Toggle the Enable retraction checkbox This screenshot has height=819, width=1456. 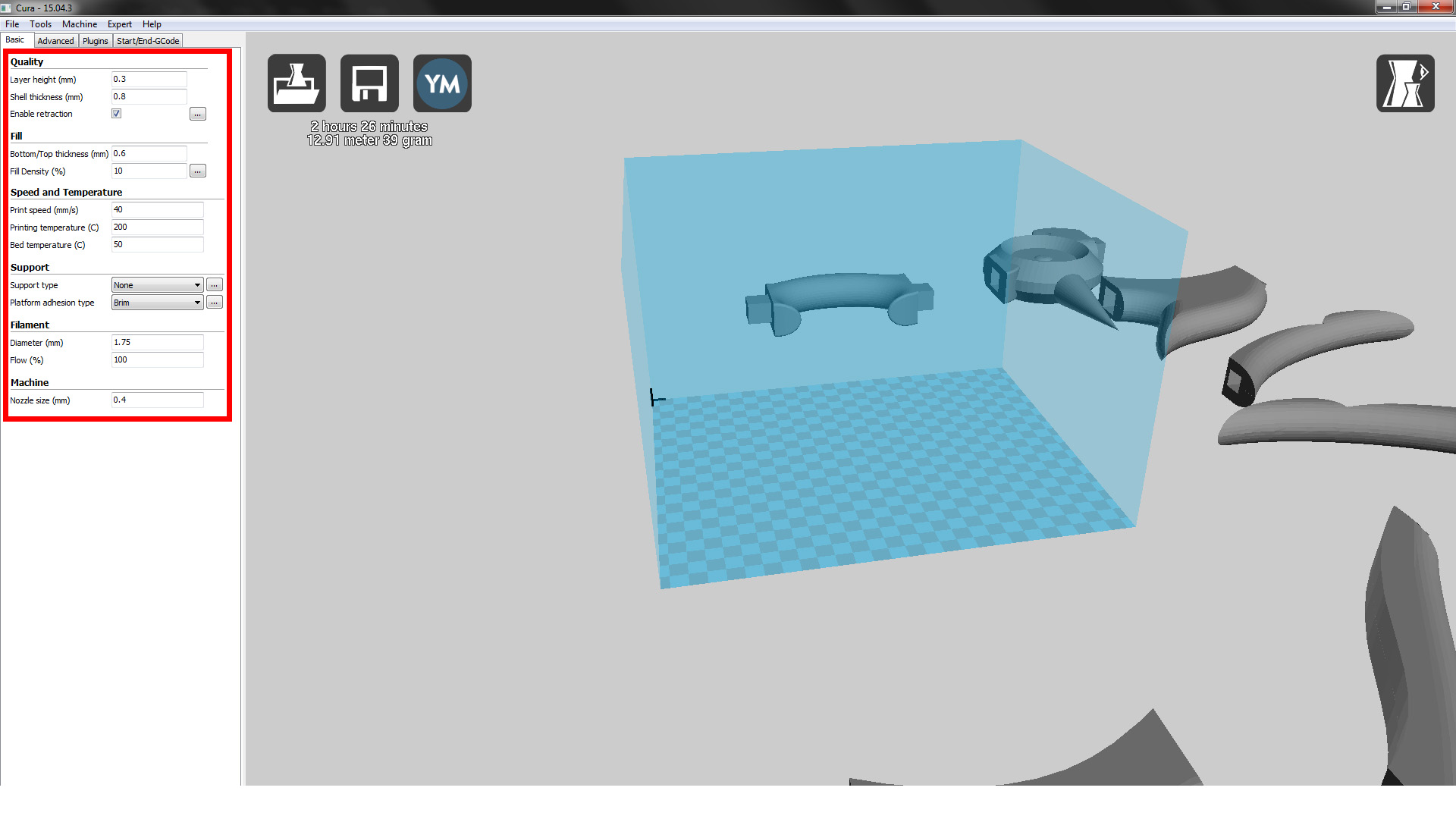(x=117, y=114)
